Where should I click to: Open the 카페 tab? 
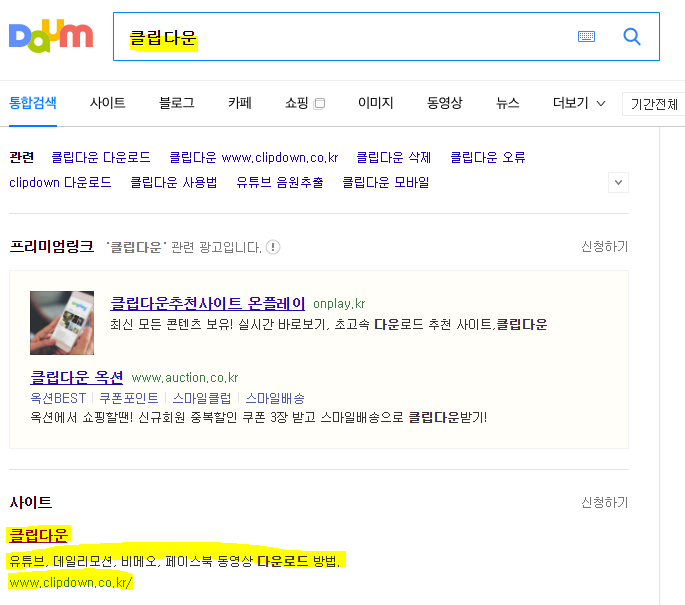click(x=239, y=103)
